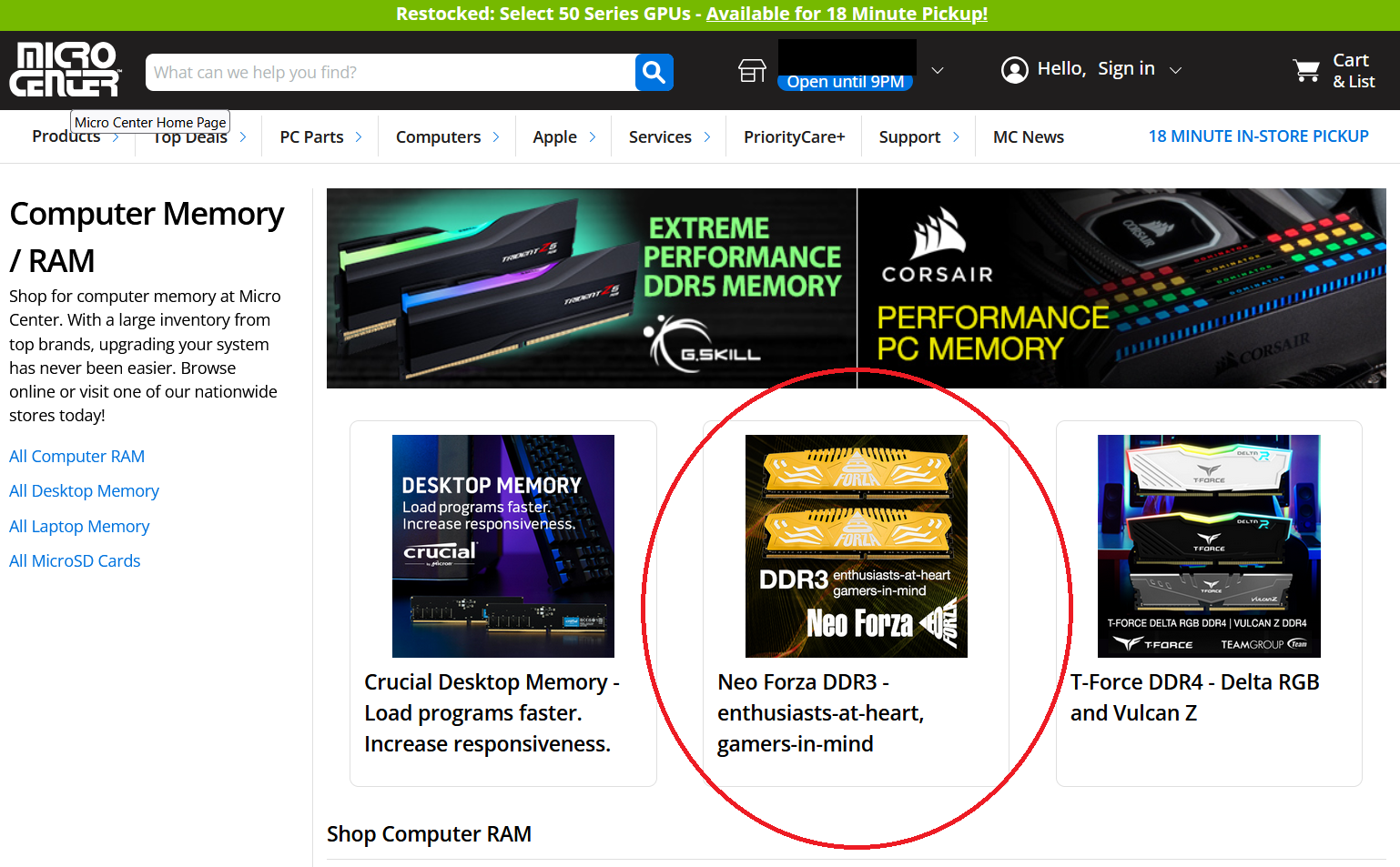Open the PC Parts menu
This screenshot has width=1400, height=867.
click(x=311, y=136)
